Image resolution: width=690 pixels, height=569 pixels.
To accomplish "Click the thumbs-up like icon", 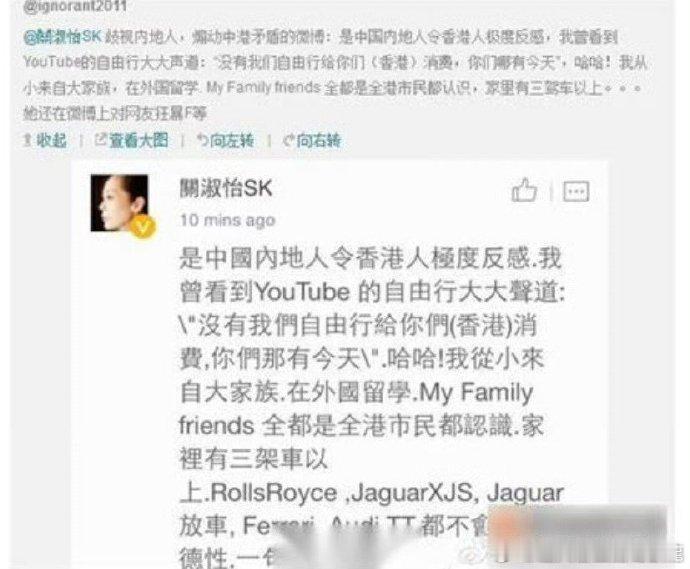I will click(524, 190).
